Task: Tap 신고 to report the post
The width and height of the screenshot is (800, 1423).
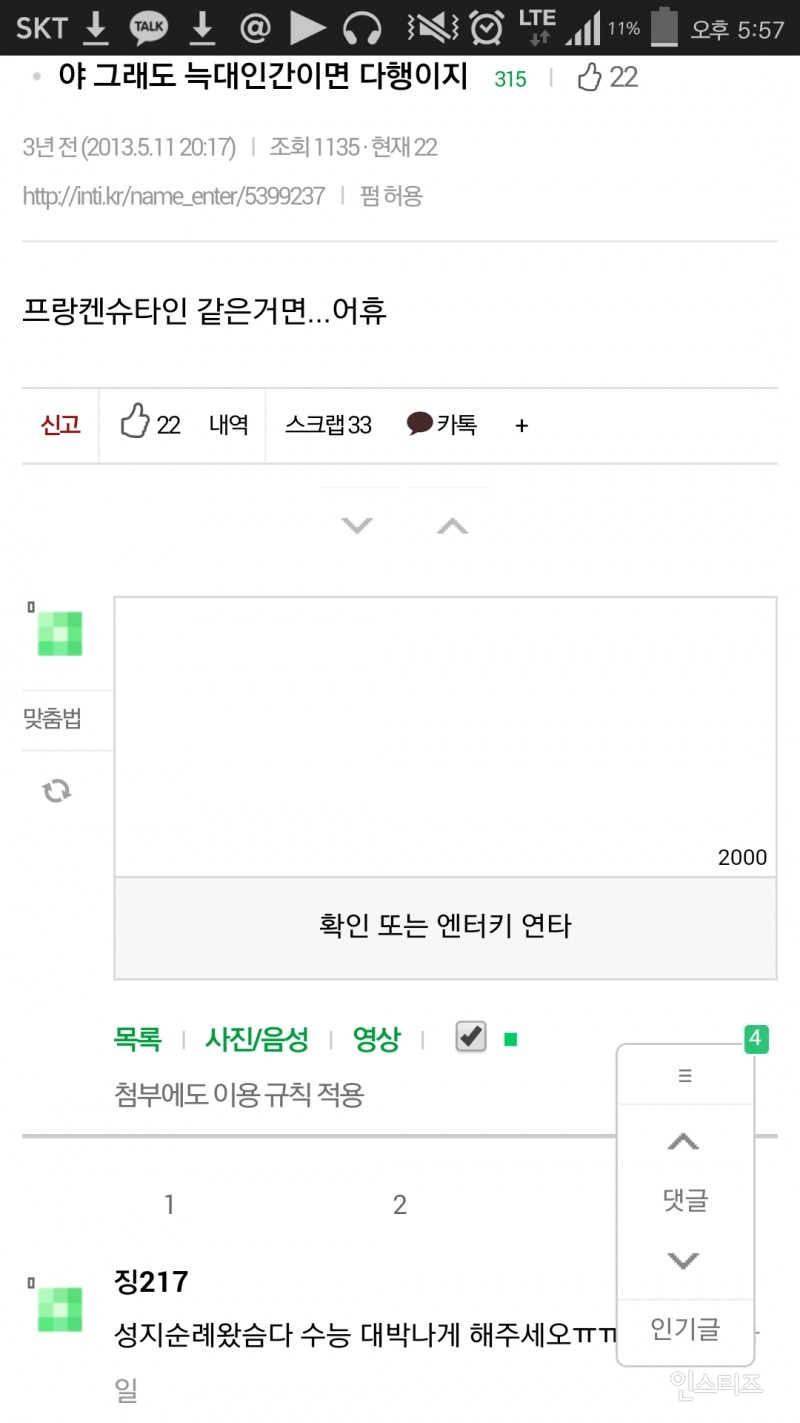Action: coord(58,425)
